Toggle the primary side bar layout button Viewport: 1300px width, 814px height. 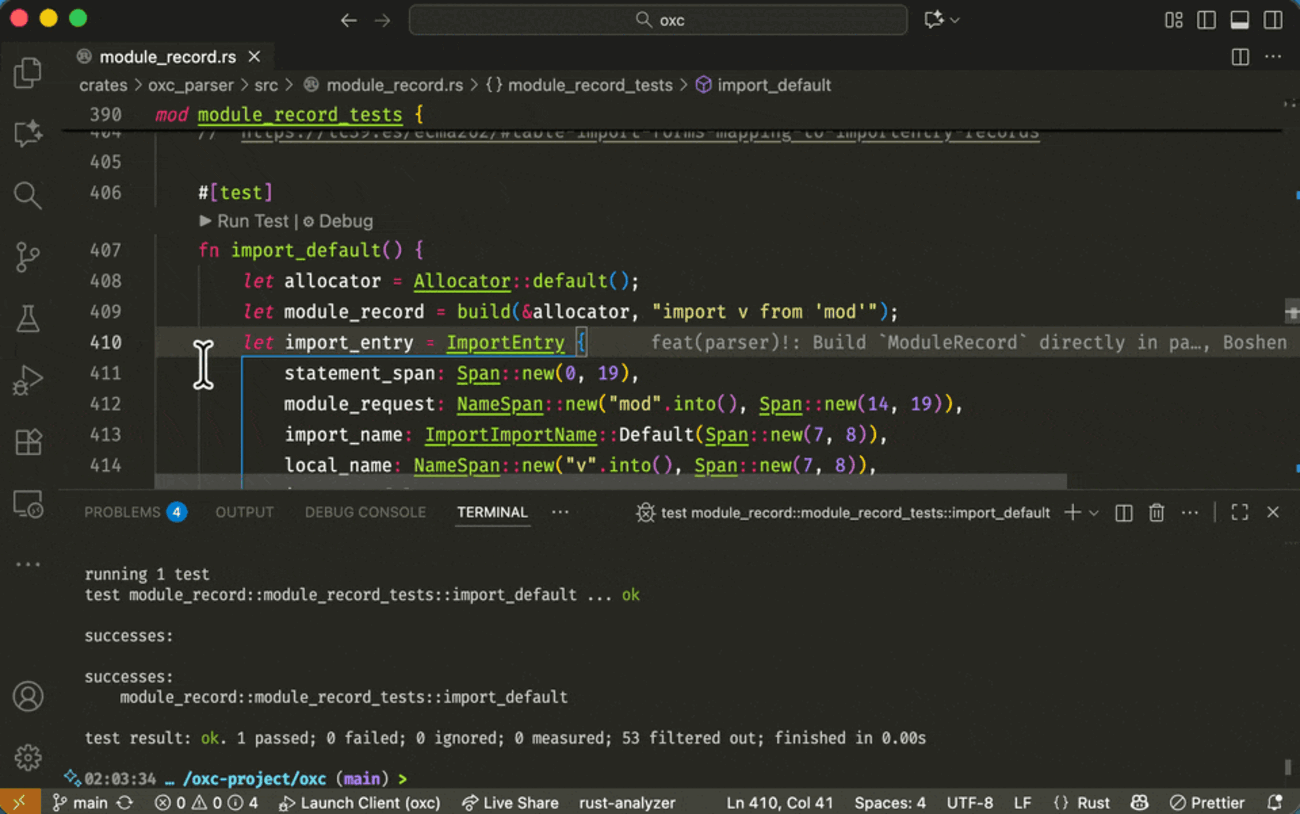click(x=1207, y=20)
